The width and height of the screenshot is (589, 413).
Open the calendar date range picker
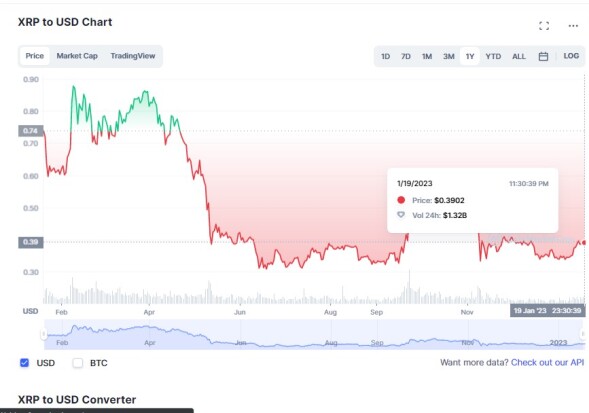click(543, 56)
